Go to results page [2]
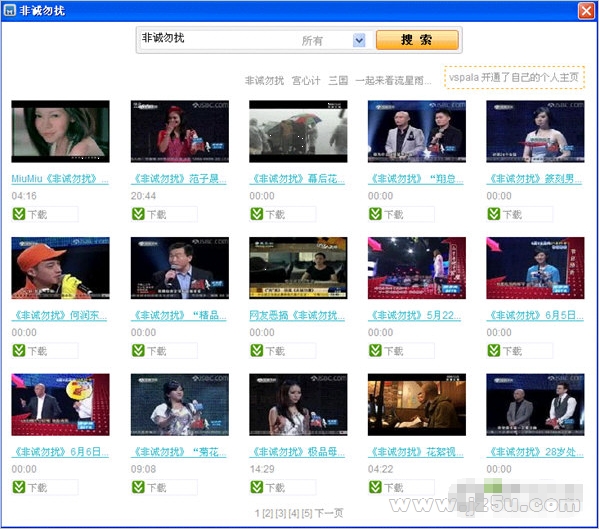The height and width of the screenshot is (529, 599). tap(267, 513)
